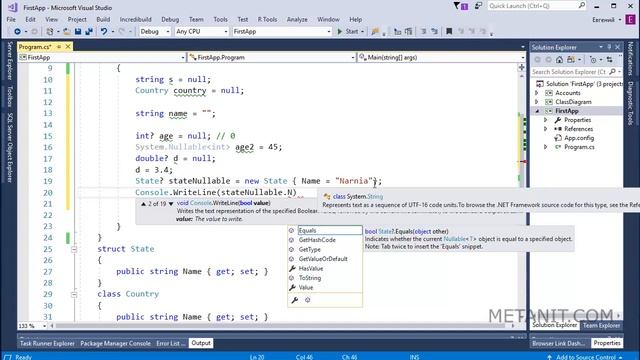
Task: Expand the ClassDiagram project node
Action: pos(537,102)
